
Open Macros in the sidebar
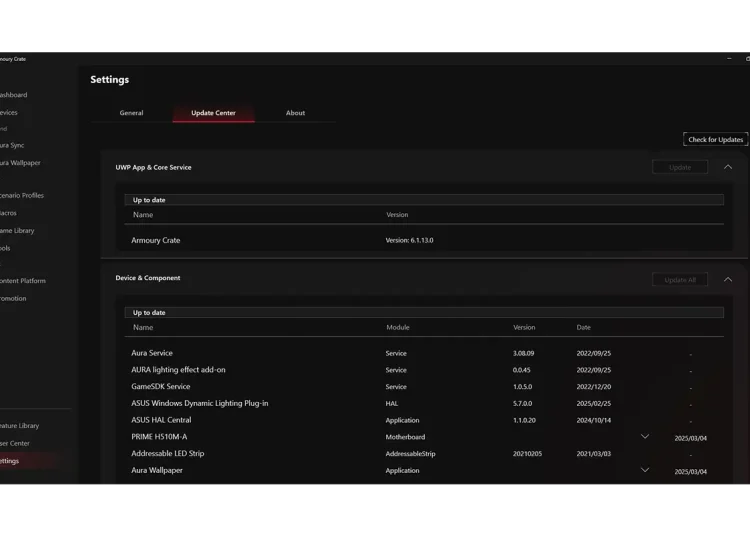[8, 213]
